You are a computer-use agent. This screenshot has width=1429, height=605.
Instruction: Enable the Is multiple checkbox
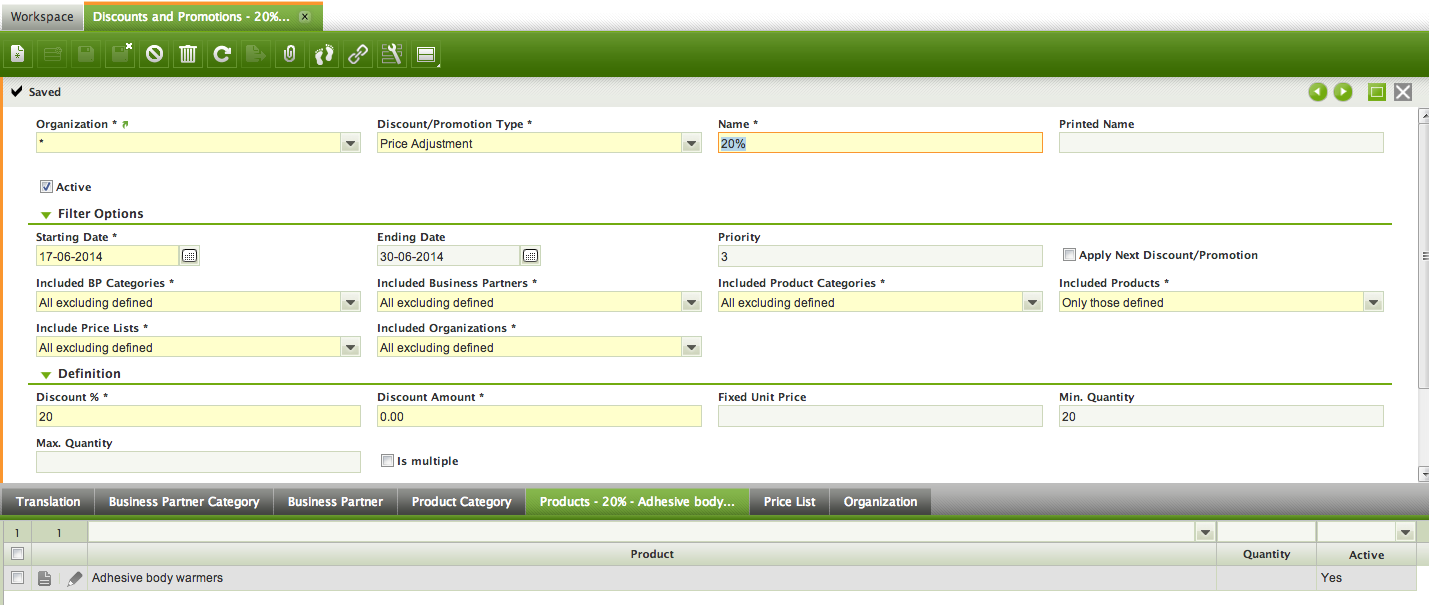[387, 461]
